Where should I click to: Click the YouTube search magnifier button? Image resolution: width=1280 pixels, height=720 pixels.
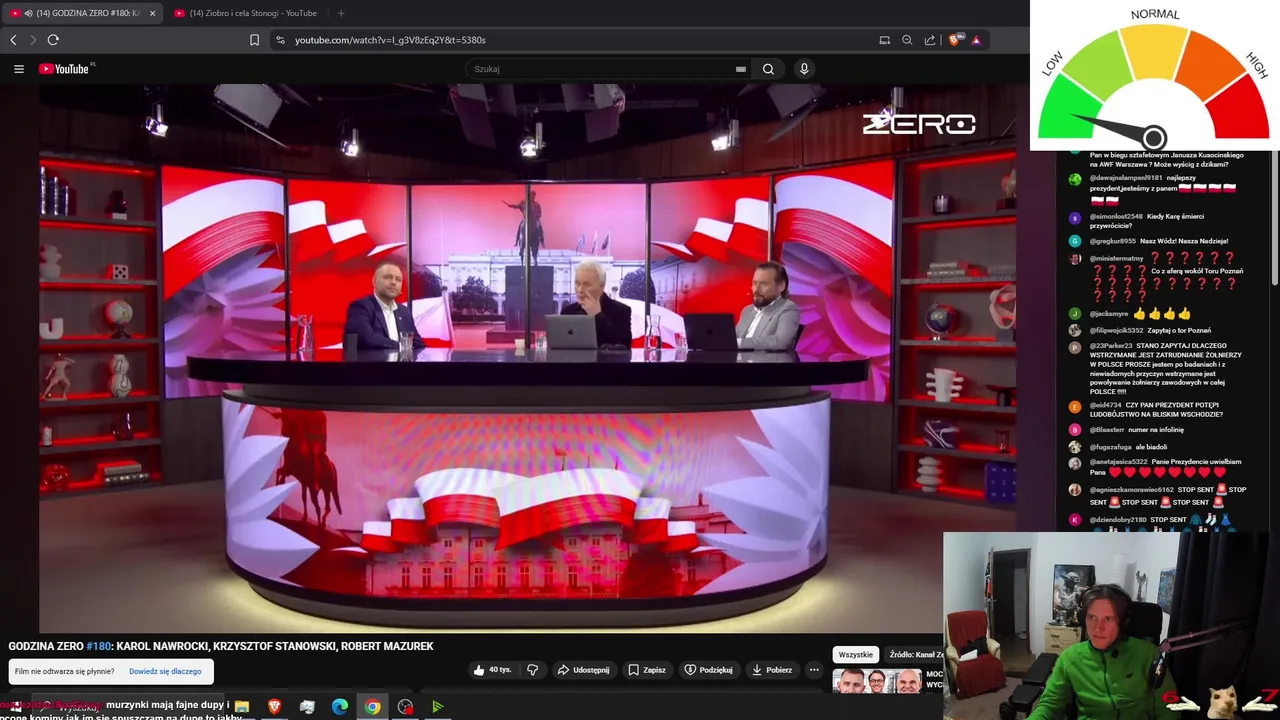[x=768, y=69]
